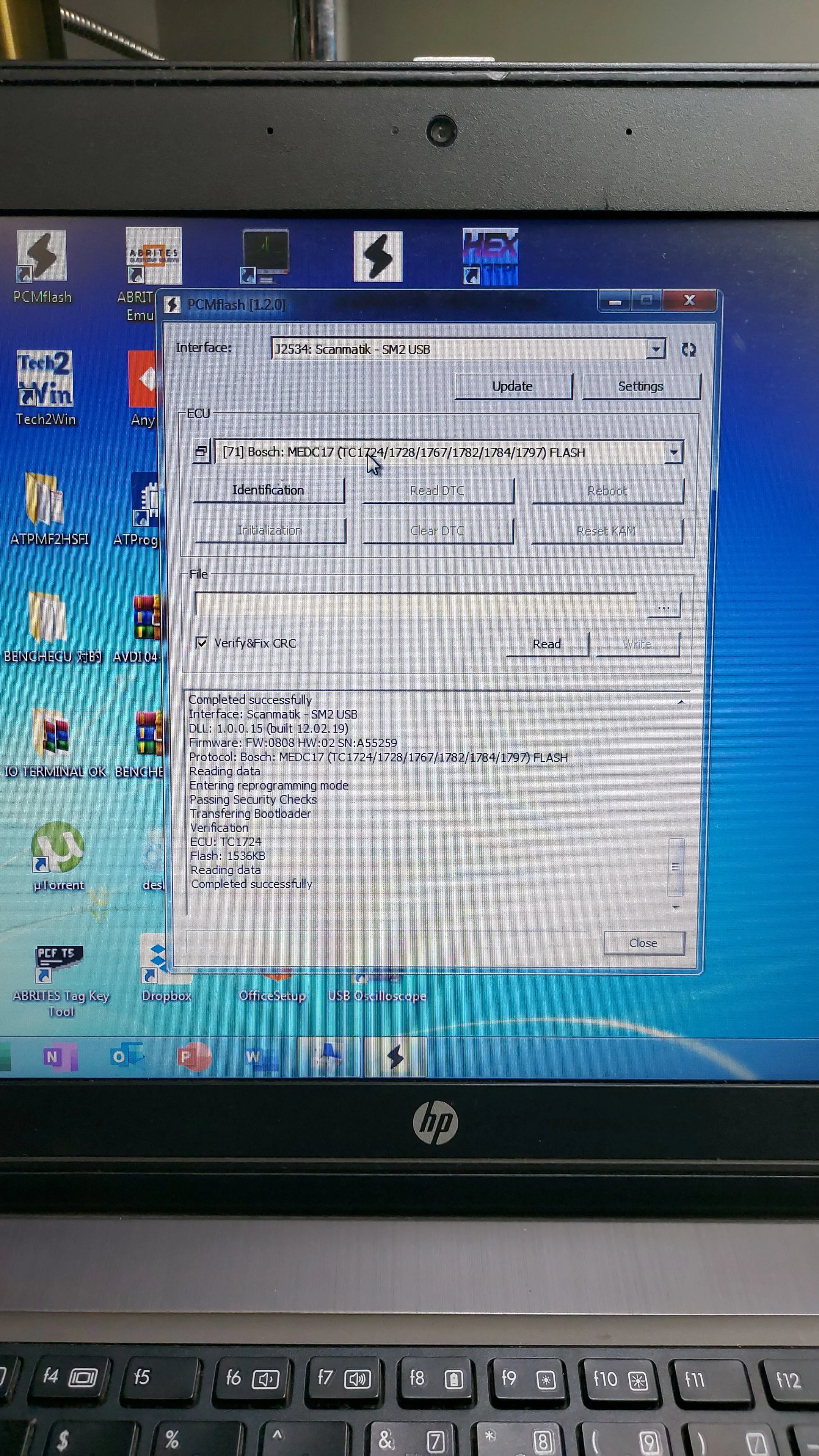Click the PowerPoint taskbar icon
Screen dimensions: 819x1456
[x=194, y=1057]
